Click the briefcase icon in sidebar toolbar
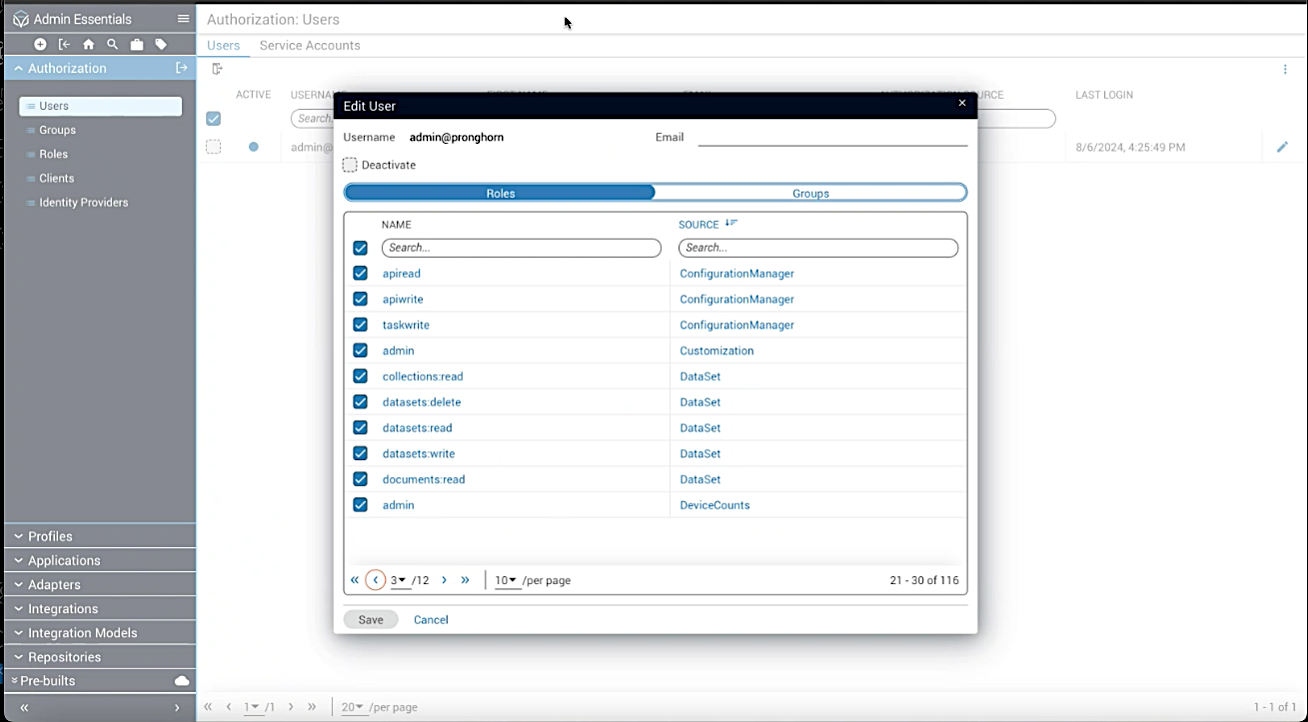 (x=137, y=44)
